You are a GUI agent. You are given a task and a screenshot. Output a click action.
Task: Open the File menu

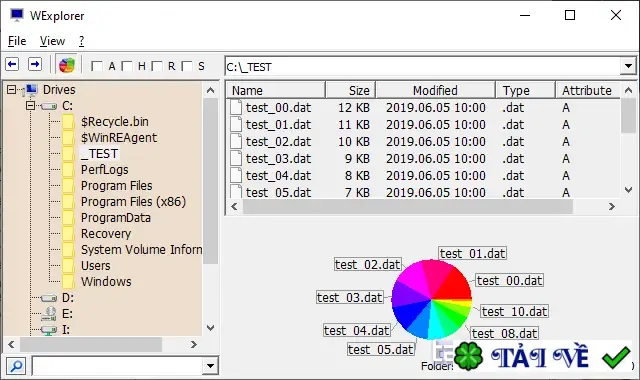[17, 41]
